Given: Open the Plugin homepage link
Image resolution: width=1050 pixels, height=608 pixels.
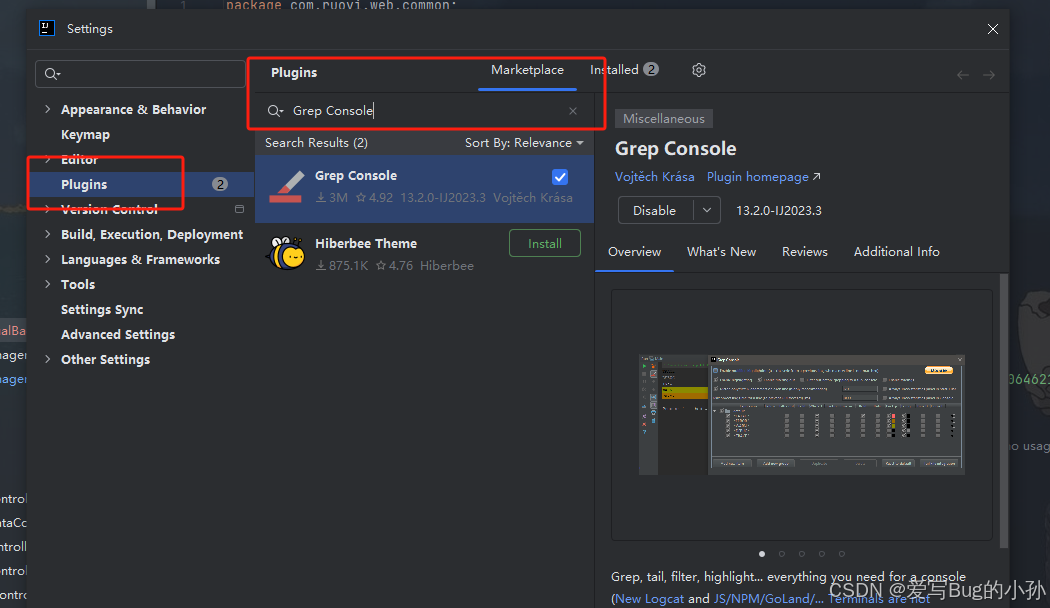Looking at the screenshot, I should click(x=763, y=177).
